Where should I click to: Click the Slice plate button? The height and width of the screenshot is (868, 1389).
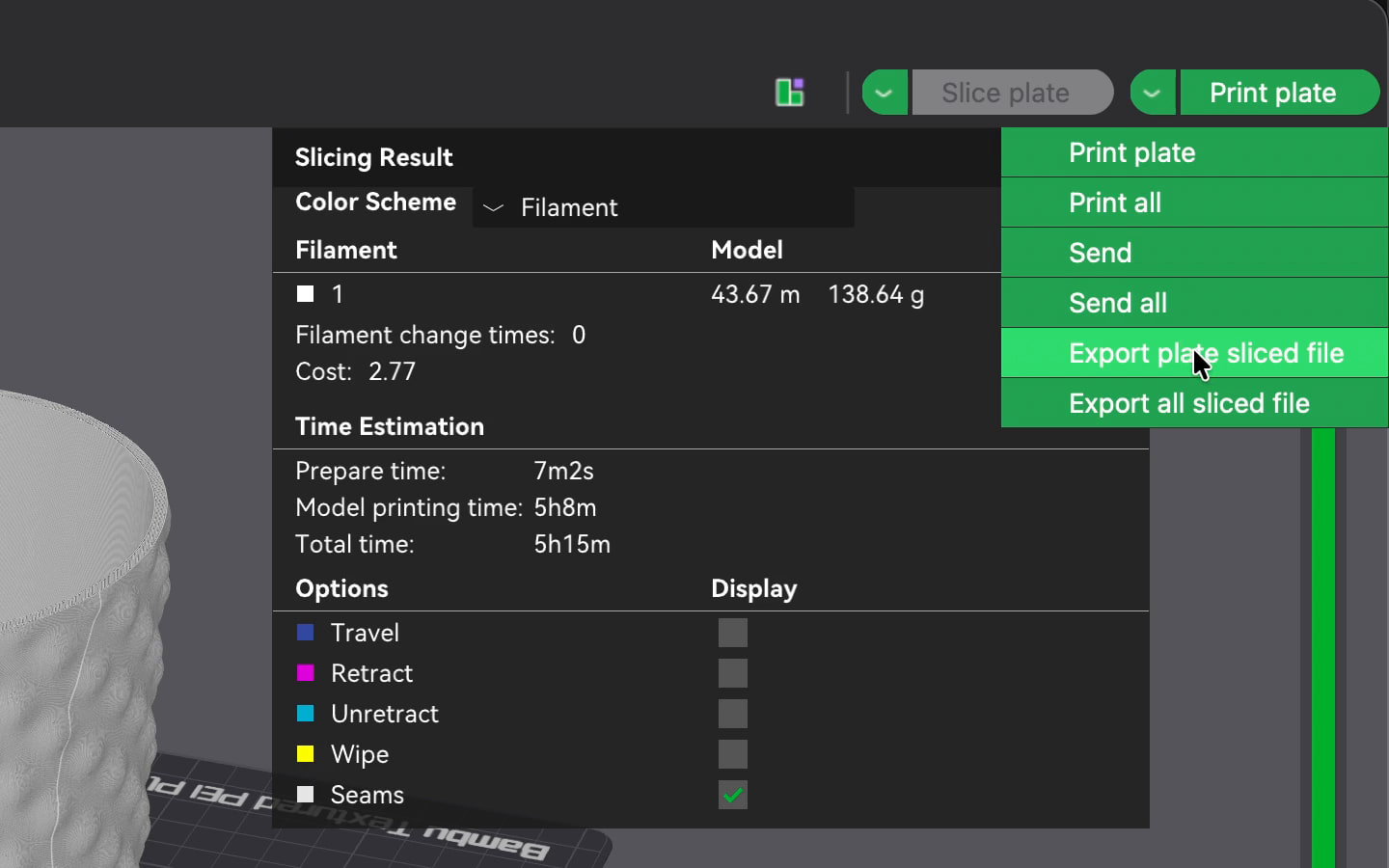pos(1012,93)
